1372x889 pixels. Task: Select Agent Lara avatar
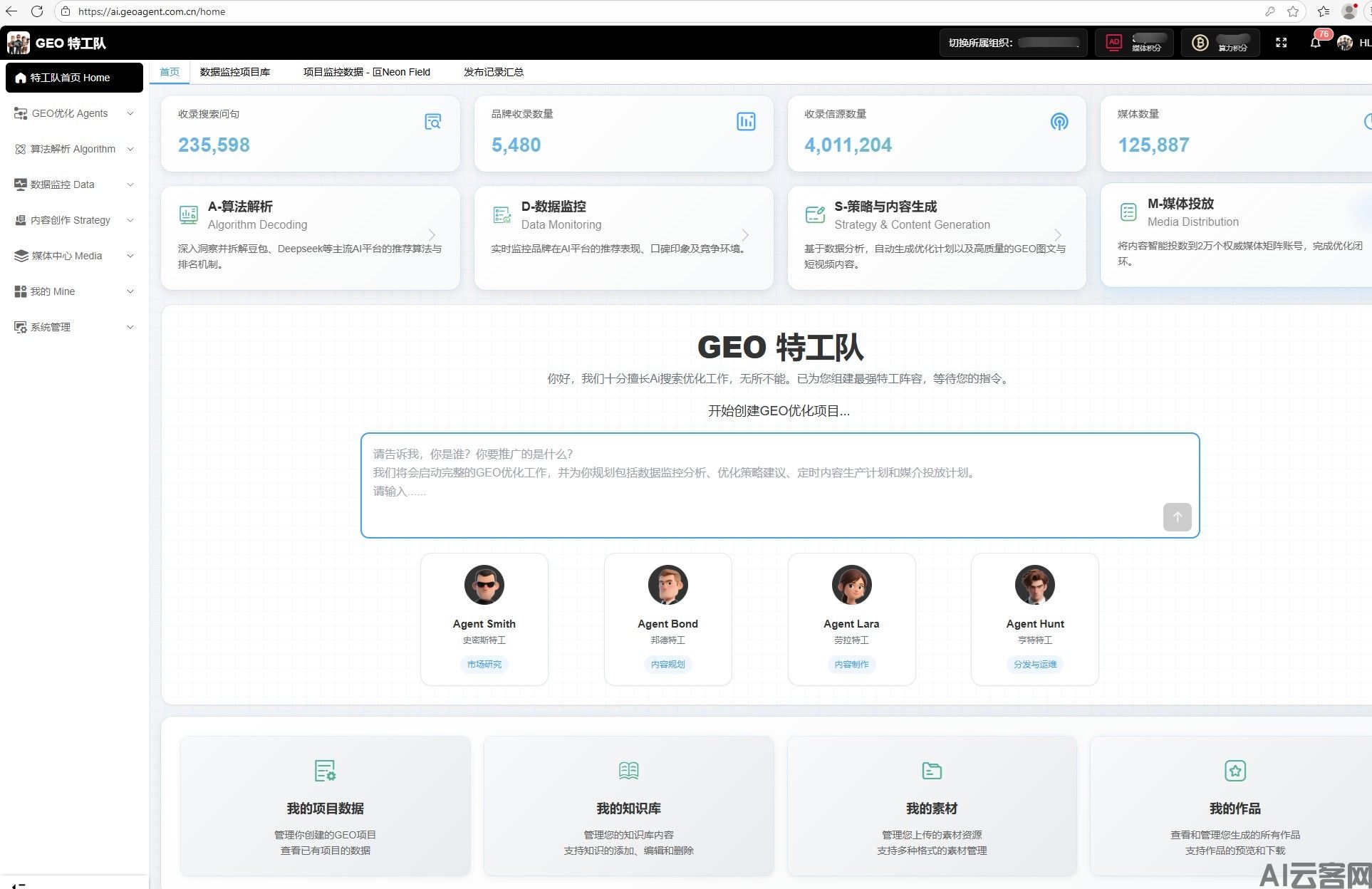coord(852,585)
